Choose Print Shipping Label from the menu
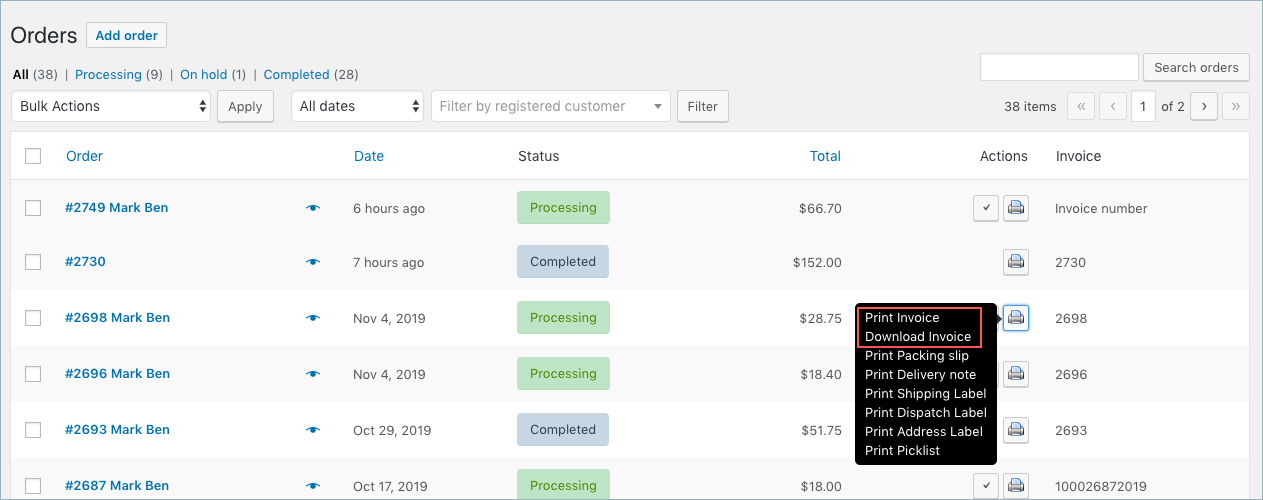 click(926, 394)
